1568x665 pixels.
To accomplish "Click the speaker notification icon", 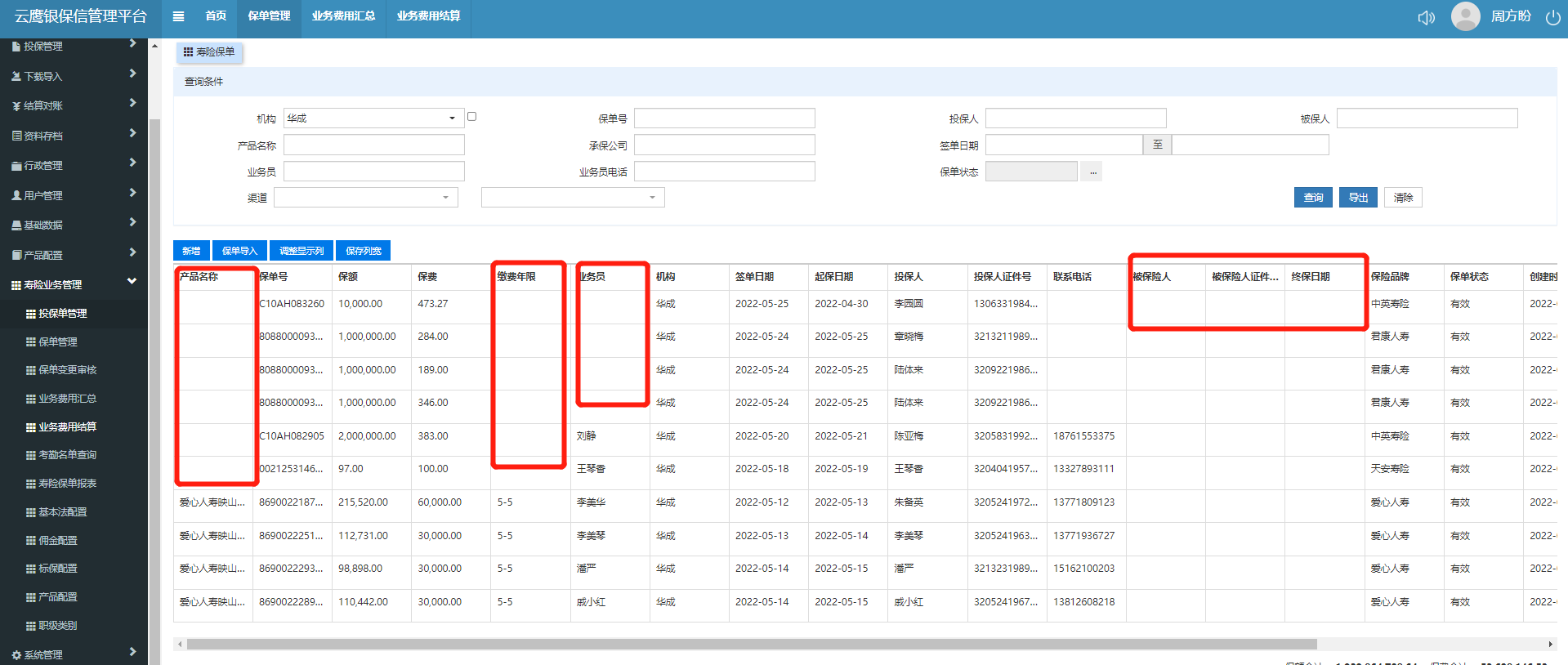I will (1426, 18).
